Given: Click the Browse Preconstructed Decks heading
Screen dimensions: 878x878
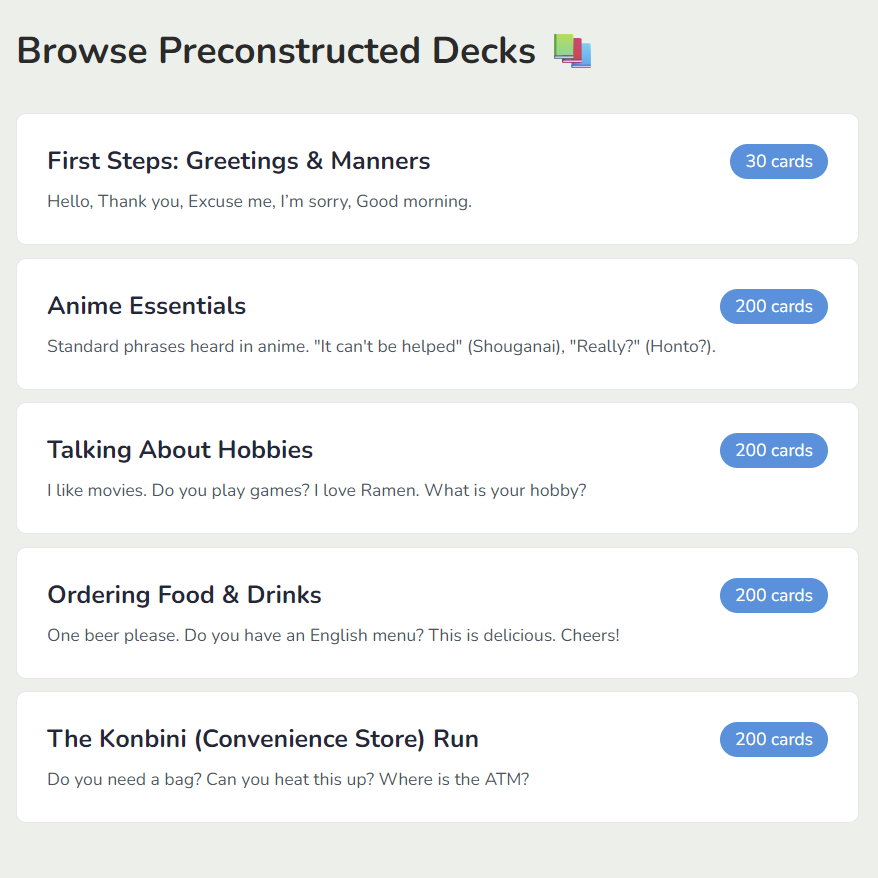Looking at the screenshot, I should click(x=276, y=50).
